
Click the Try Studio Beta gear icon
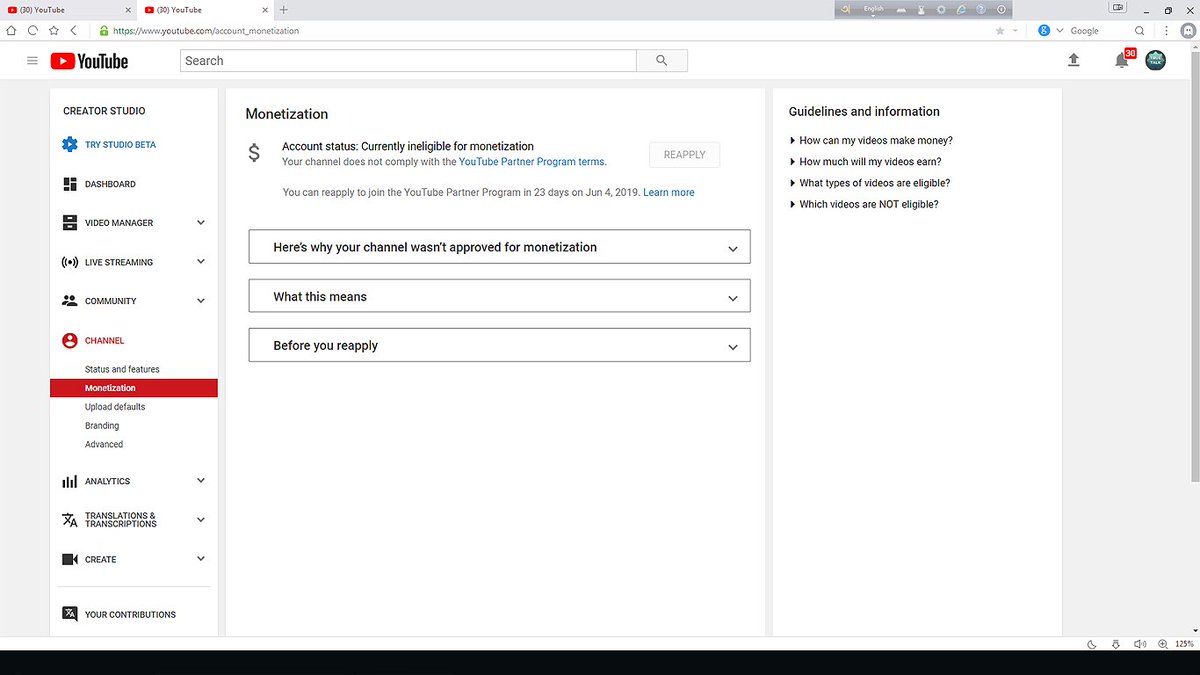click(69, 145)
